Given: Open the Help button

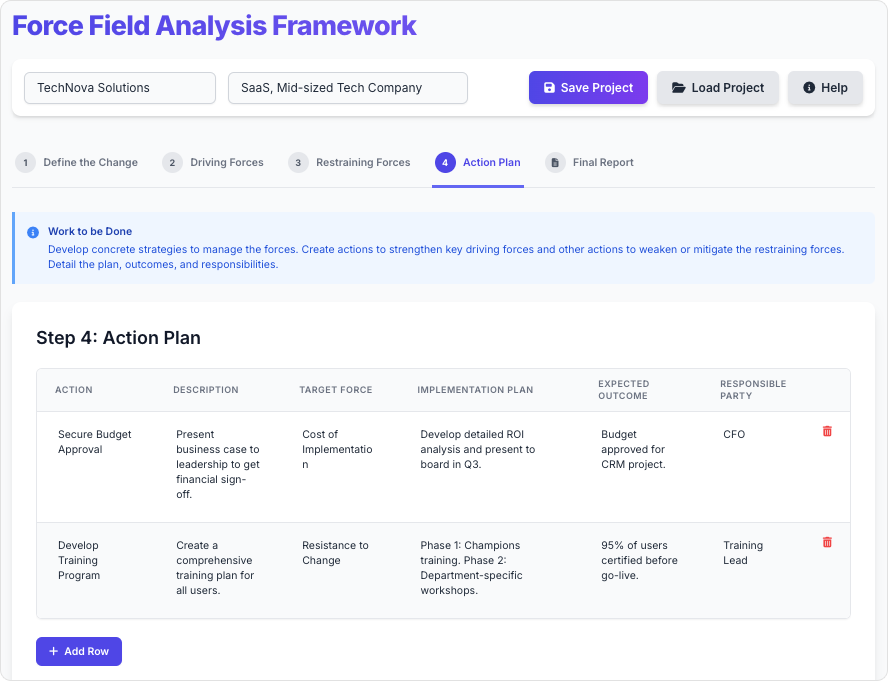Looking at the screenshot, I should coord(825,88).
